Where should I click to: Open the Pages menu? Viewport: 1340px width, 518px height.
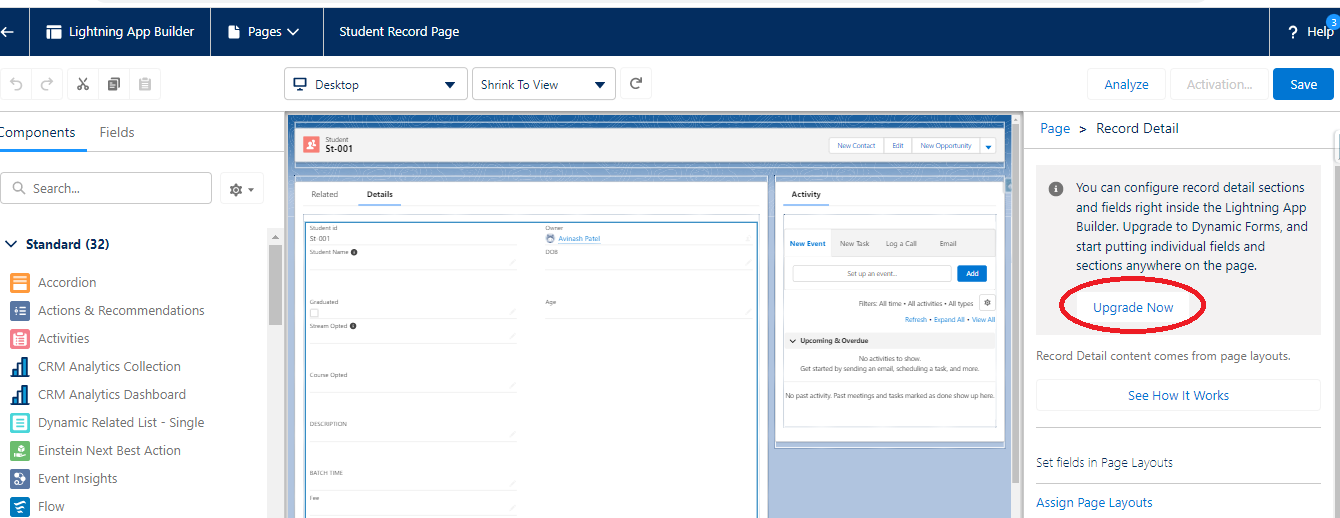pos(264,32)
